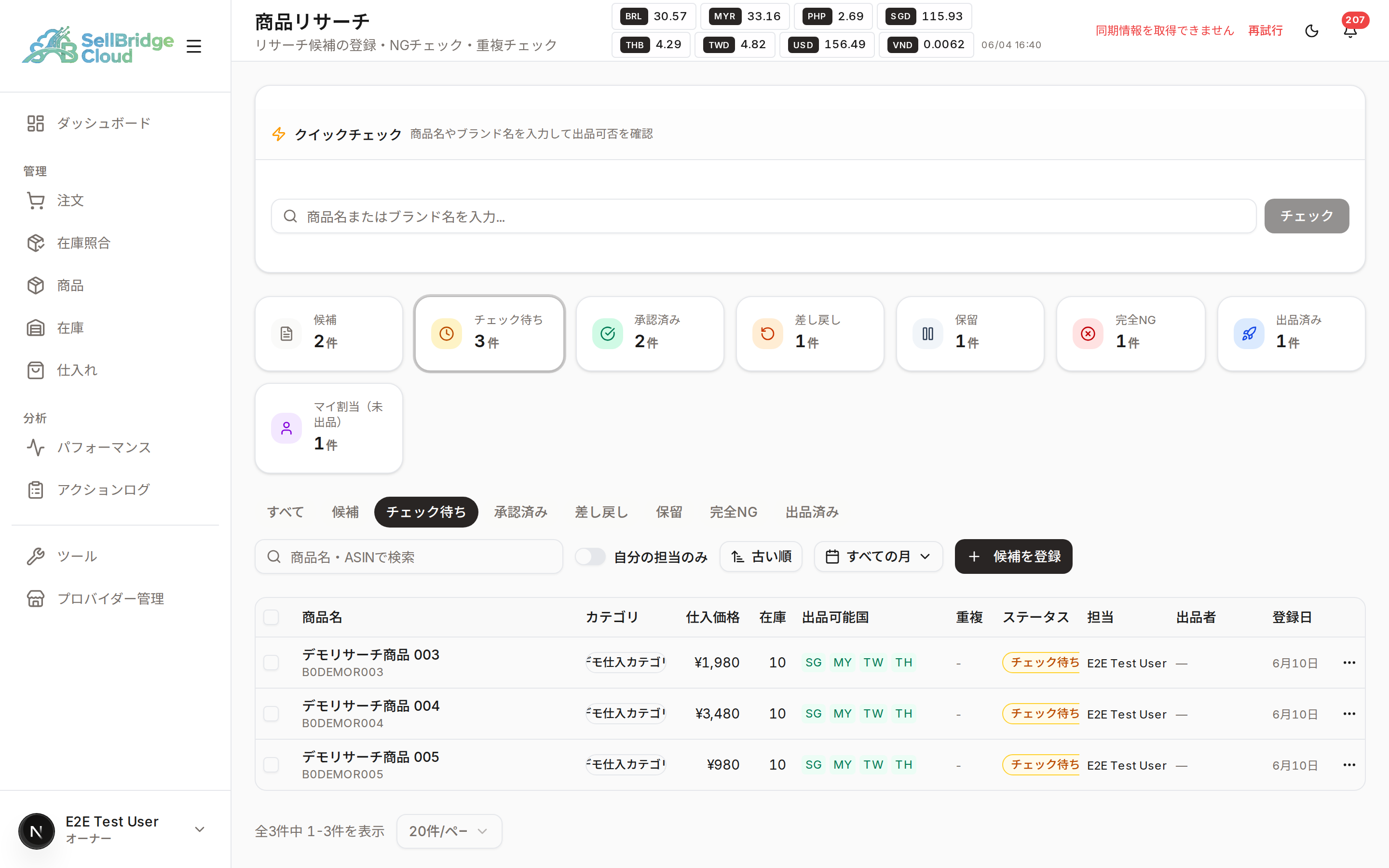Click the 保留 1件 summary card
The height and width of the screenshot is (868, 1389).
coord(970,334)
